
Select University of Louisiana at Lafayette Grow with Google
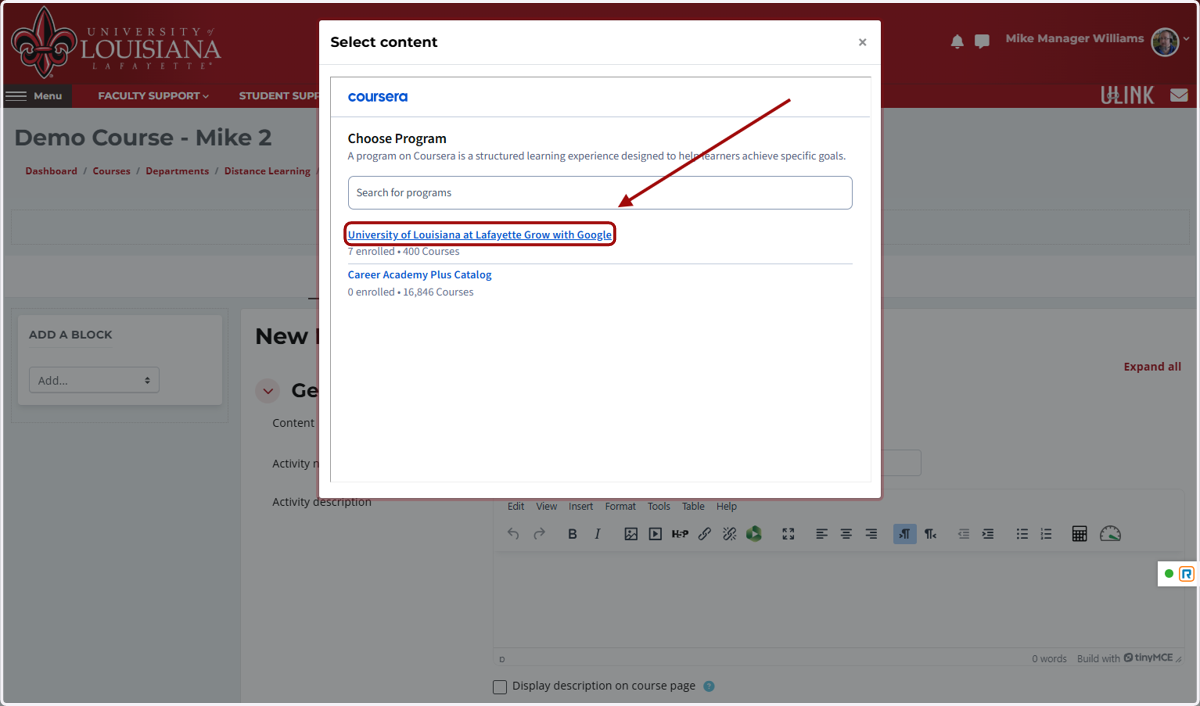tap(480, 235)
